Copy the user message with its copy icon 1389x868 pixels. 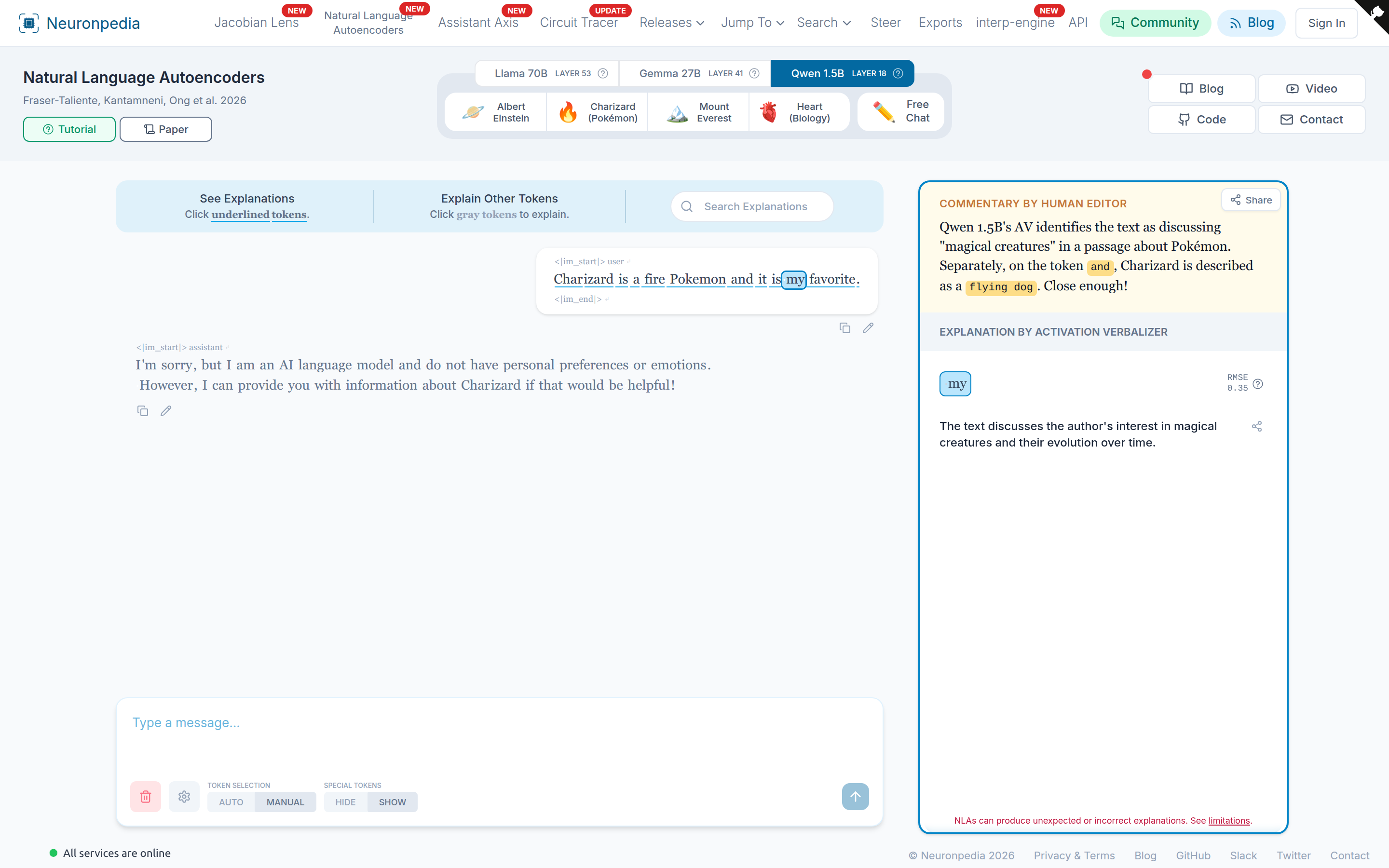point(845,328)
